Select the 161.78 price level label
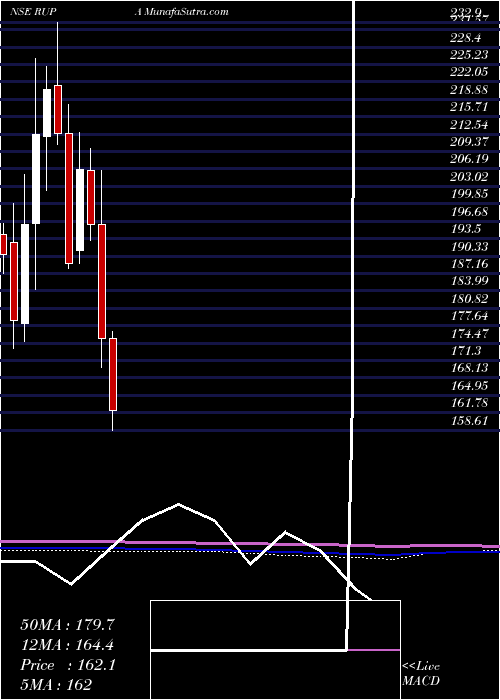This screenshot has height=700, width=500. pyautogui.click(x=470, y=403)
